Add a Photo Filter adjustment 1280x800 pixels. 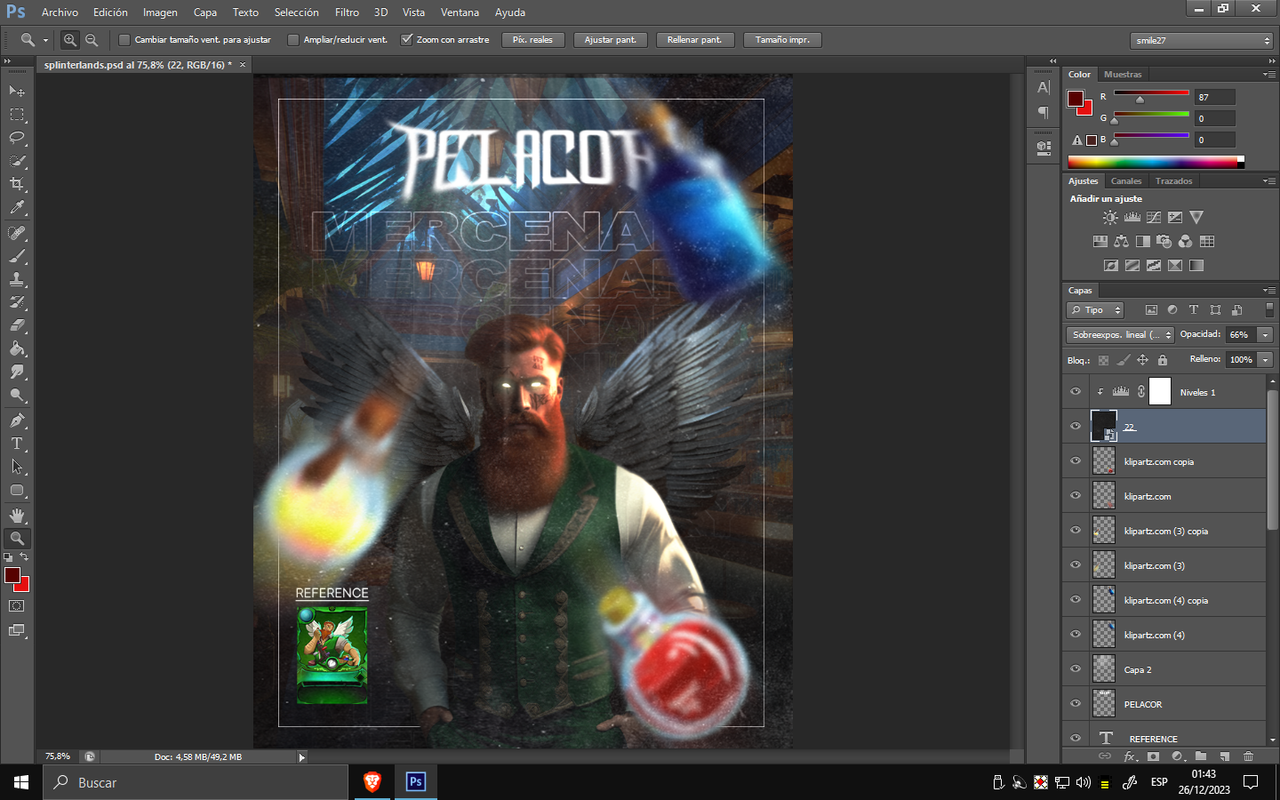[1164, 241]
